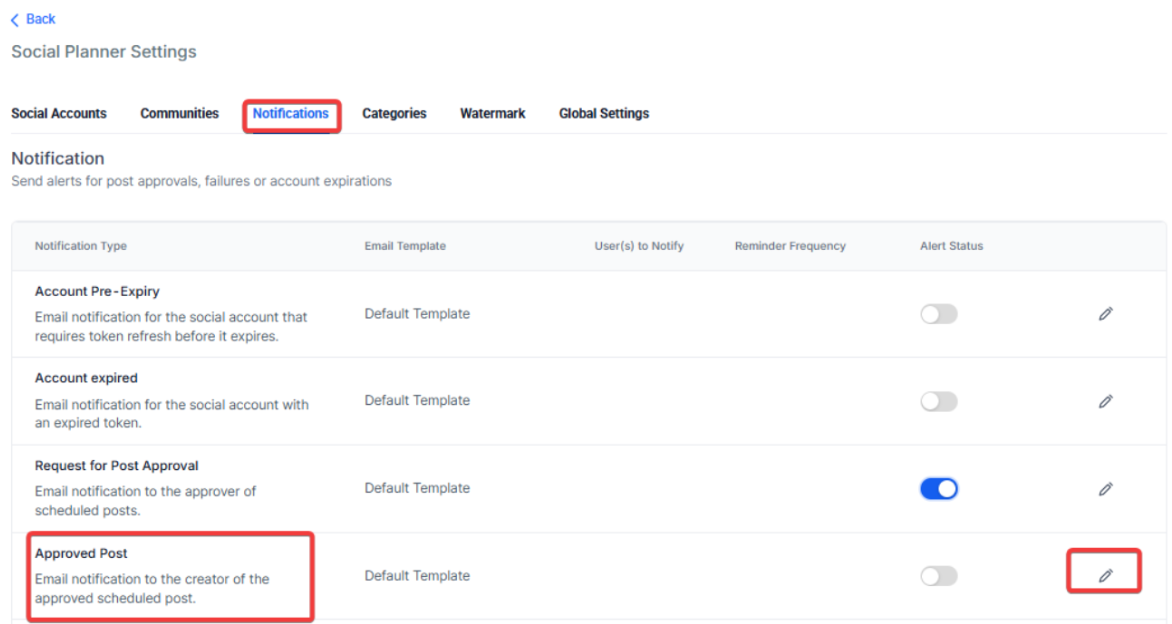
Task: Select the Notifications tab
Action: click(x=290, y=114)
